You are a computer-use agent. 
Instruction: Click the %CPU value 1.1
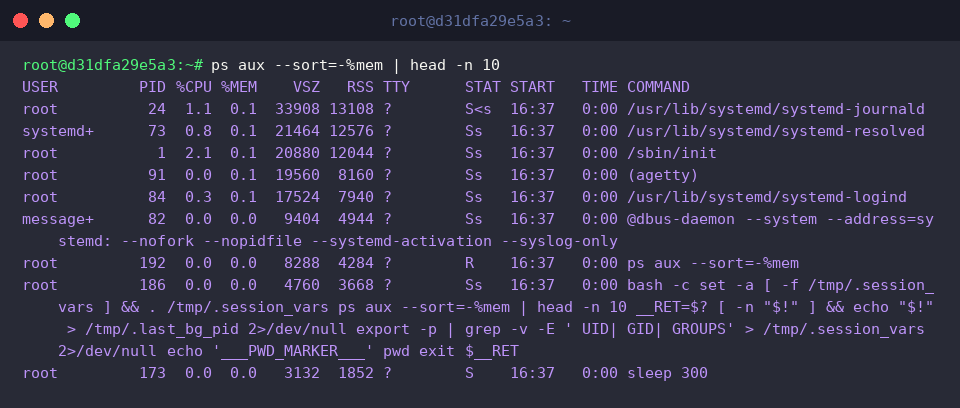[x=198, y=109]
